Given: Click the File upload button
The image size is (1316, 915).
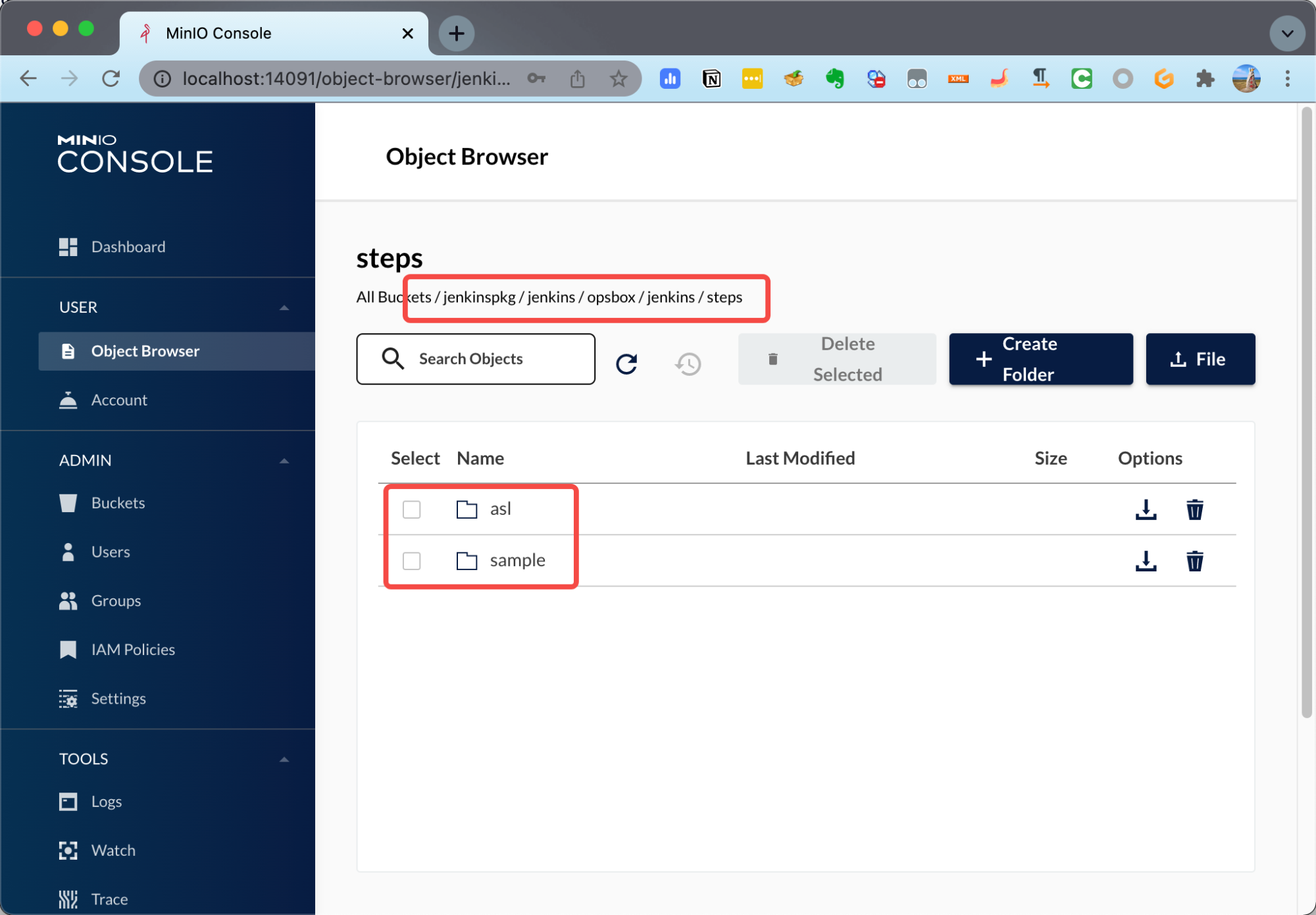Looking at the screenshot, I should click(1200, 359).
